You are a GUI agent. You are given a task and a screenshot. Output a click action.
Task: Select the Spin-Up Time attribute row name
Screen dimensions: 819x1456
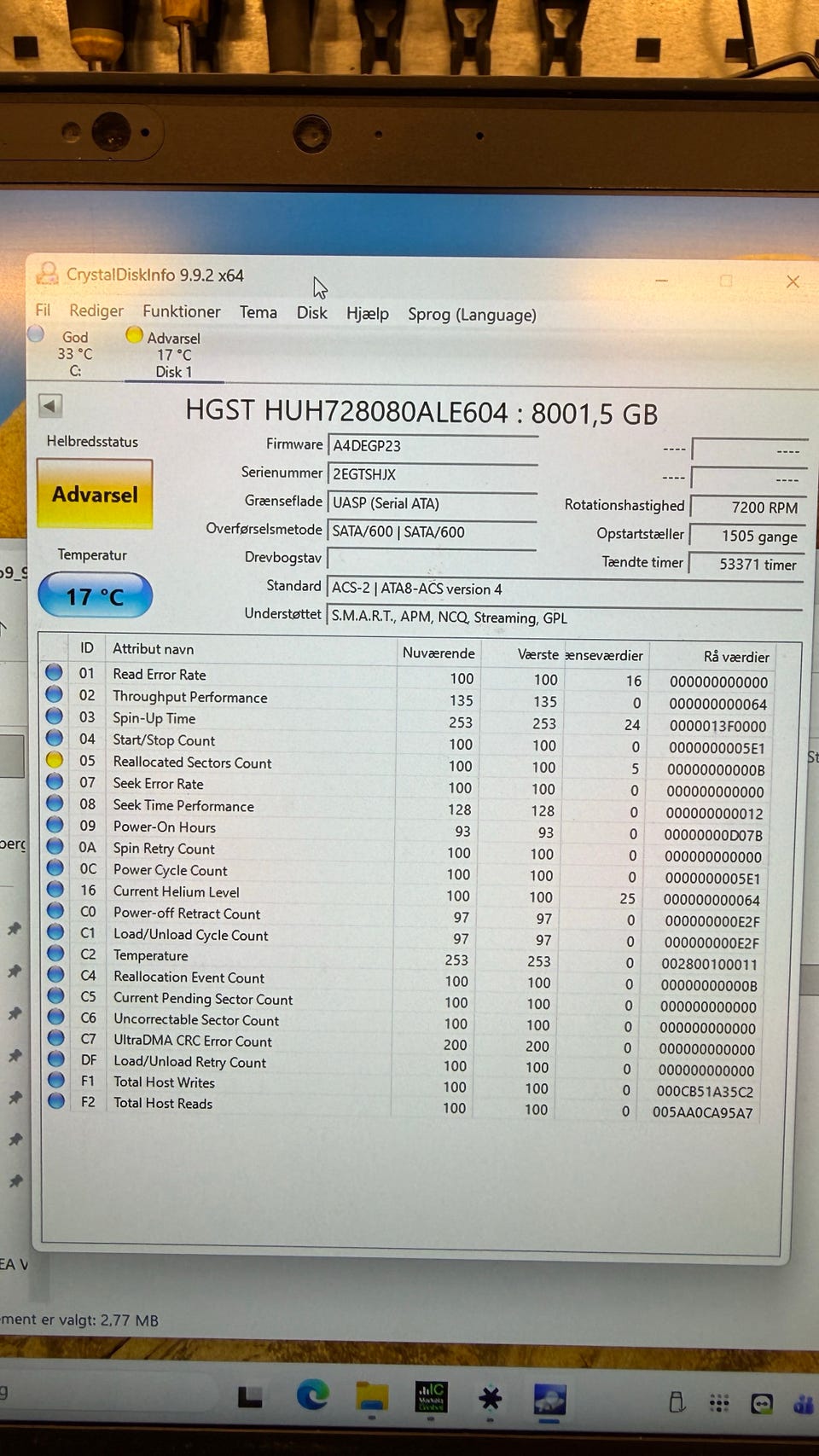point(154,718)
